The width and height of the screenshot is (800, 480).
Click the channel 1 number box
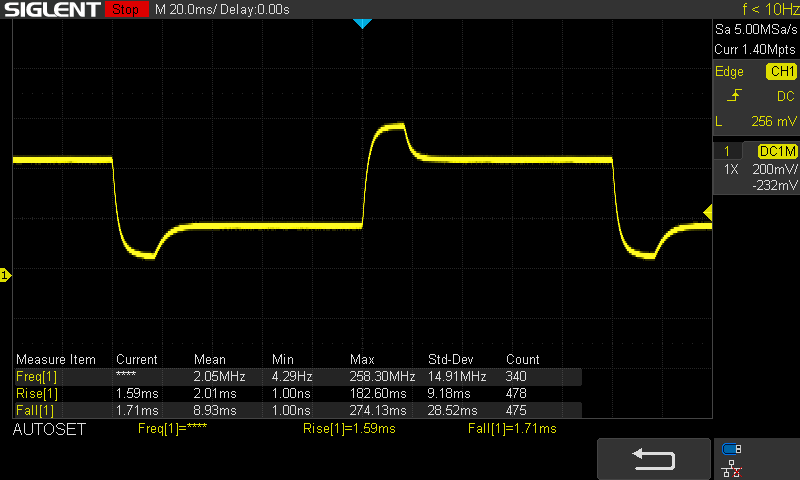click(x=727, y=151)
